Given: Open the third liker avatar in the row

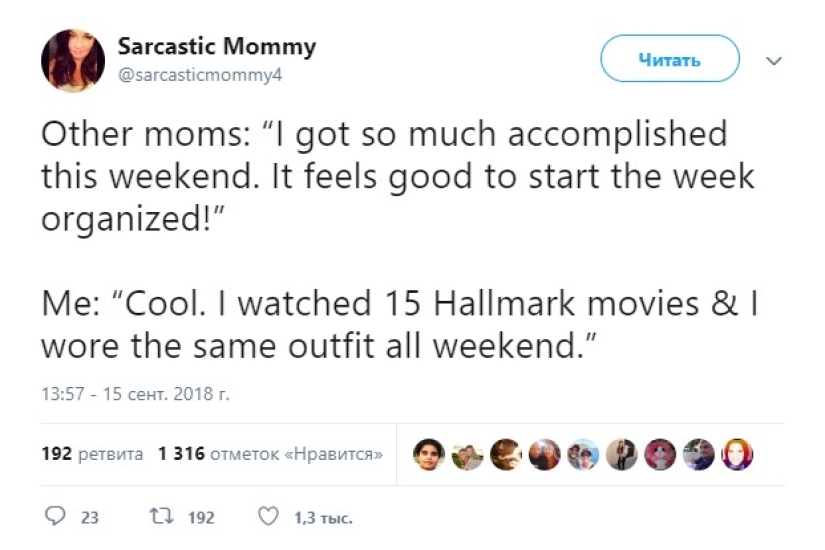Looking at the screenshot, I should [x=505, y=454].
